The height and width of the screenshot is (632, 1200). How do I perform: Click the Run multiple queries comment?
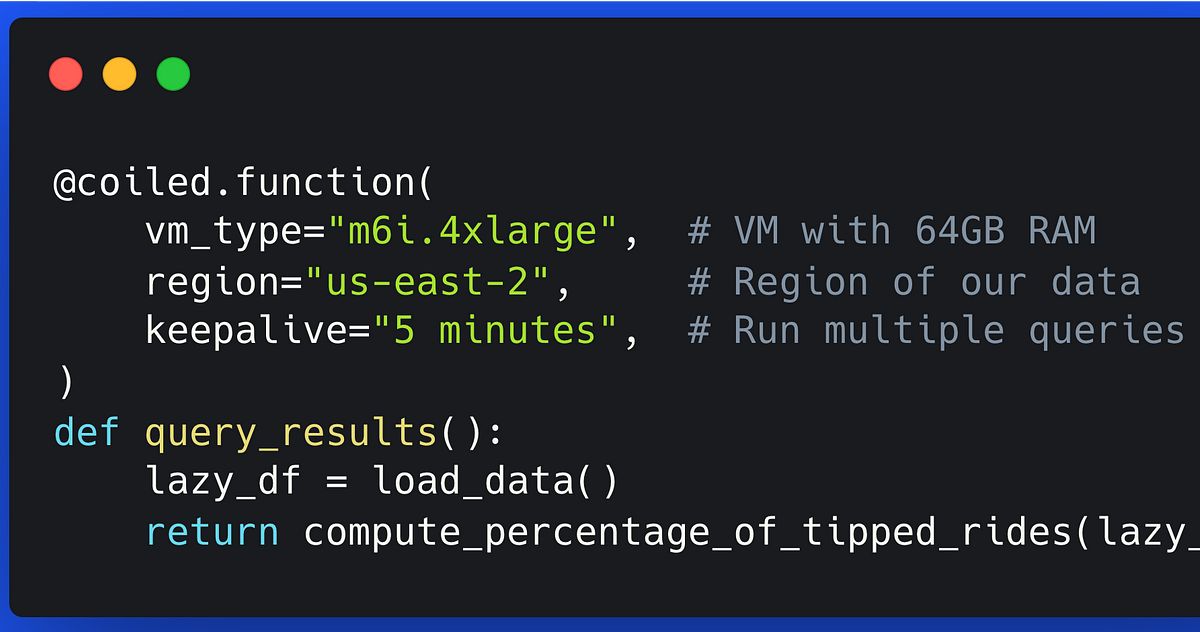(x=936, y=332)
